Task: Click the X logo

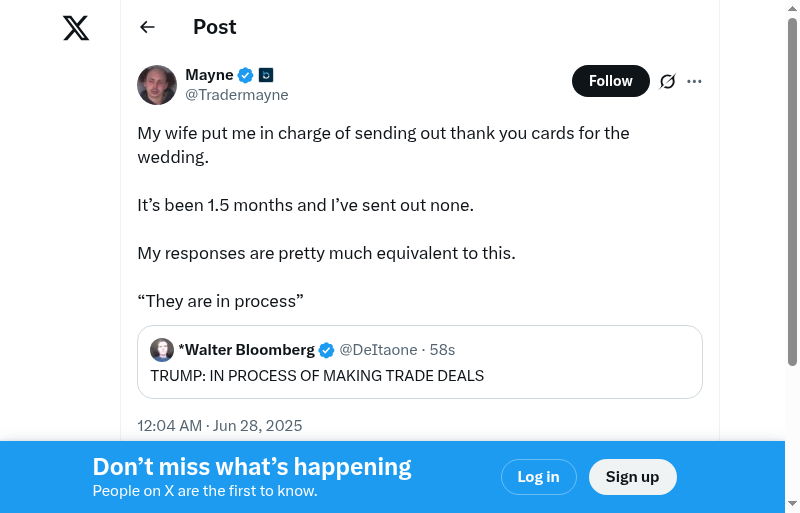Action: tap(76, 28)
